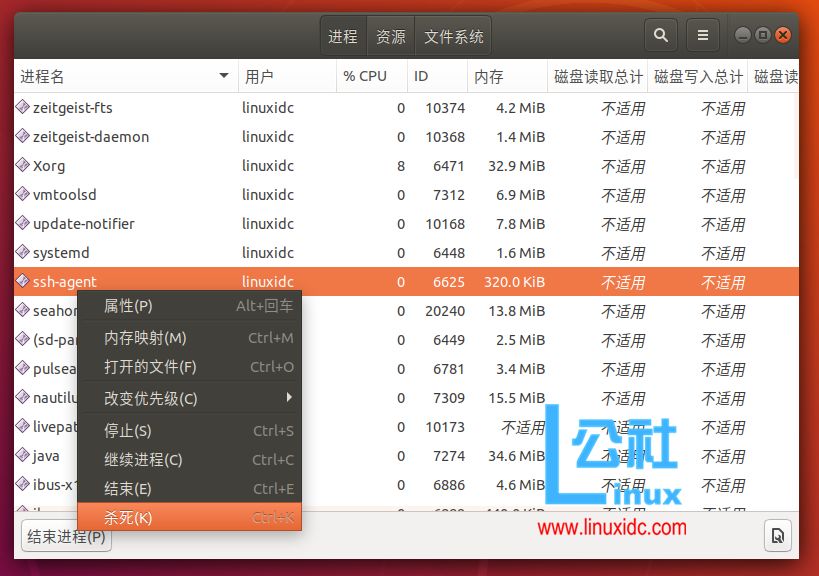This screenshot has width=819, height=576.
Task: Open the hamburger menu icon
Action: tap(702, 34)
